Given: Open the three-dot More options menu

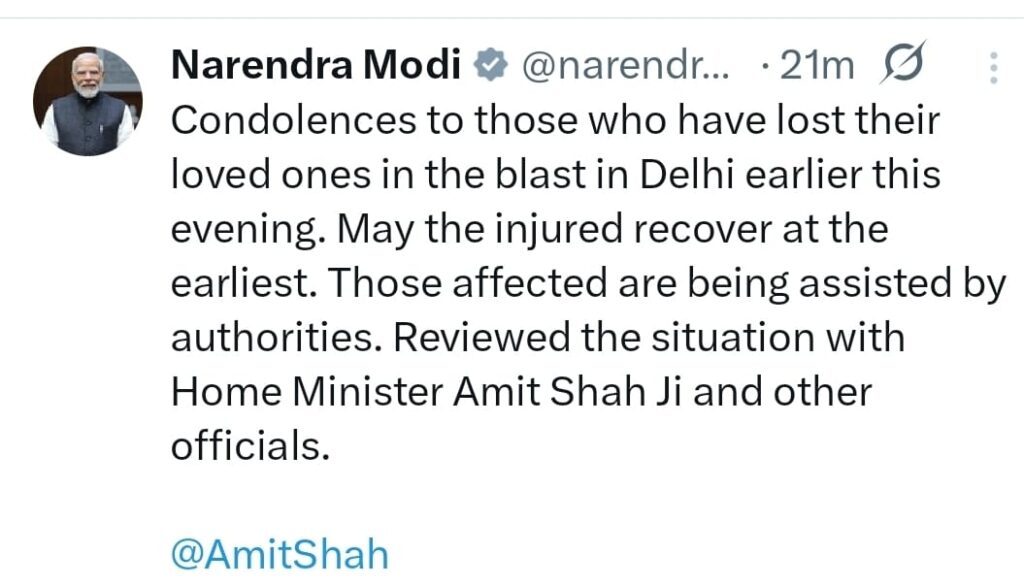Looking at the screenshot, I should pyautogui.click(x=993, y=66).
